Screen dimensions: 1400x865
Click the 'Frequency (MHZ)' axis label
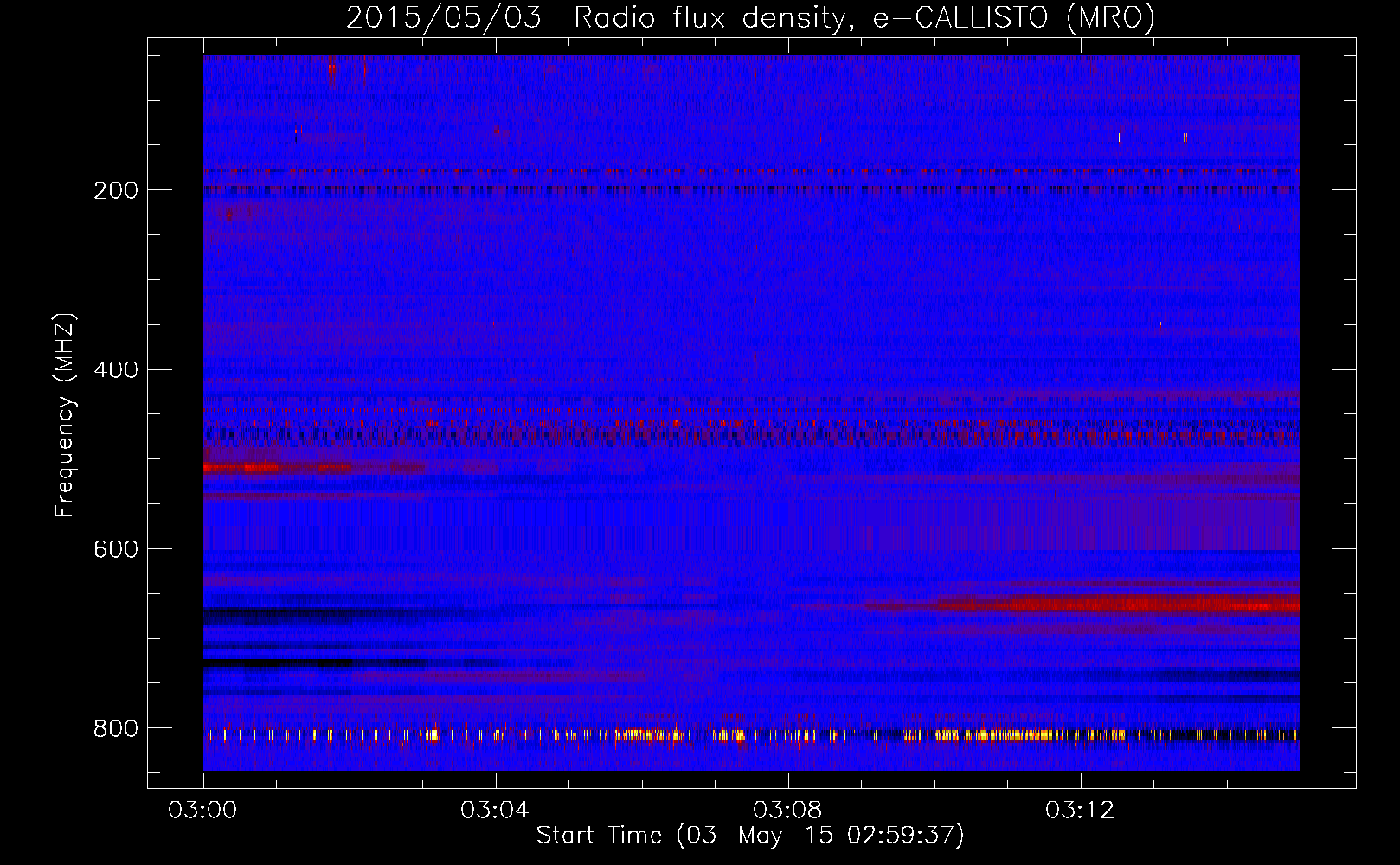click(x=64, y=414)
